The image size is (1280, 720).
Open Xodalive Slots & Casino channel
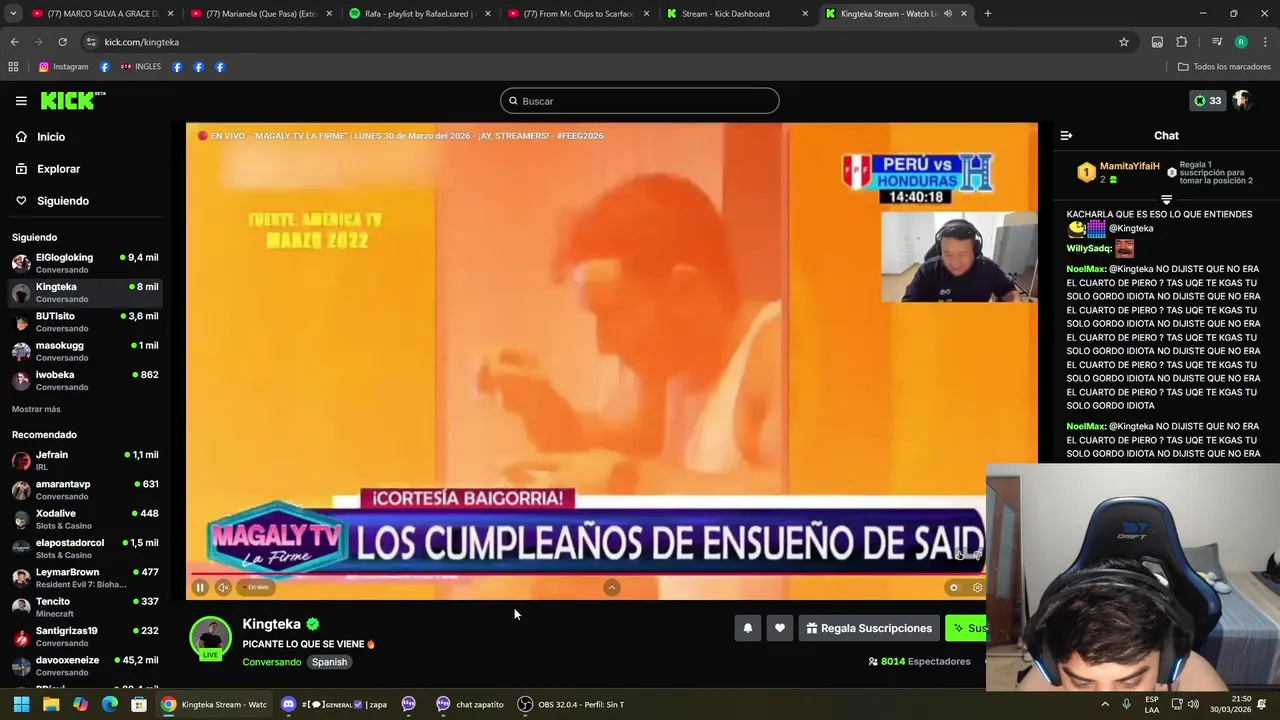click(x=85, y=519)
